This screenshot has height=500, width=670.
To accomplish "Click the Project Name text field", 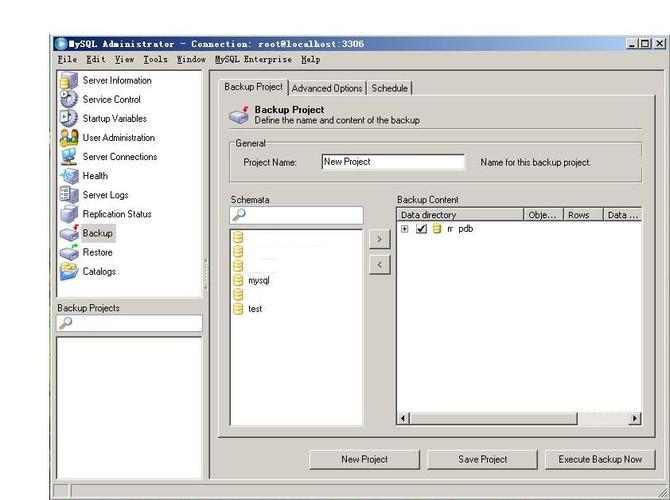I will point(393,162).
